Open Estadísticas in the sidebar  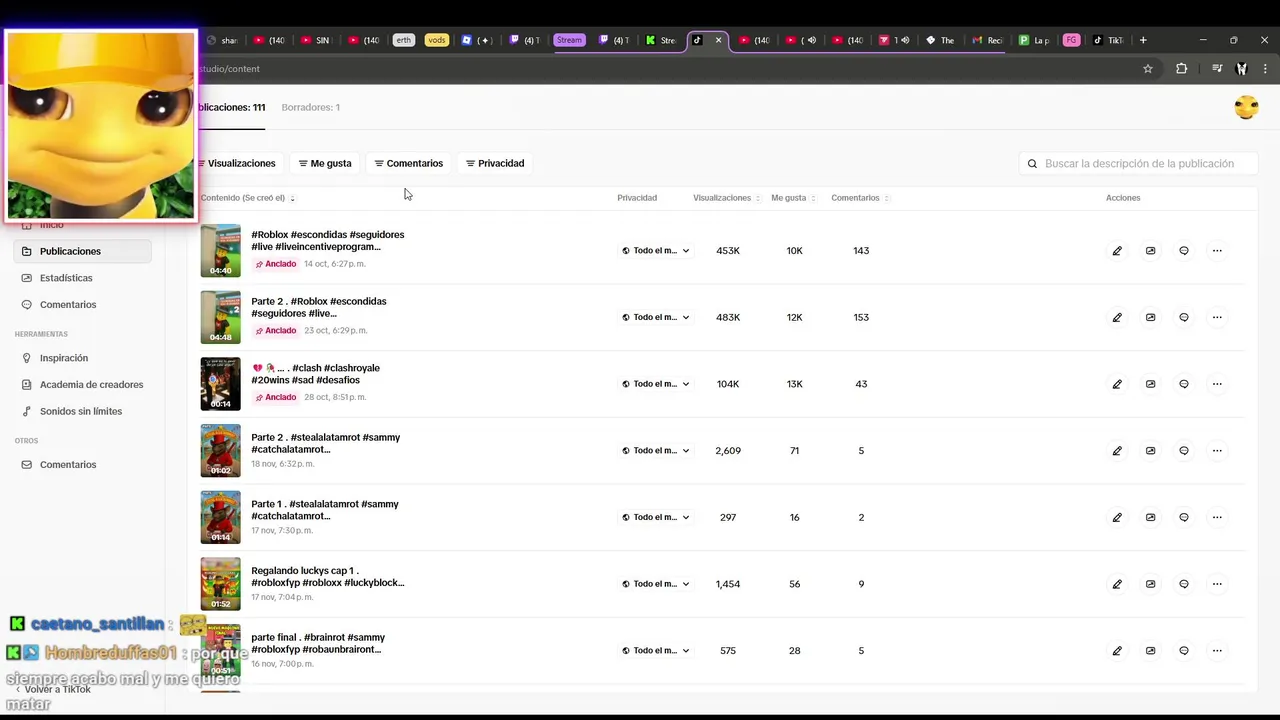(66, 278)
